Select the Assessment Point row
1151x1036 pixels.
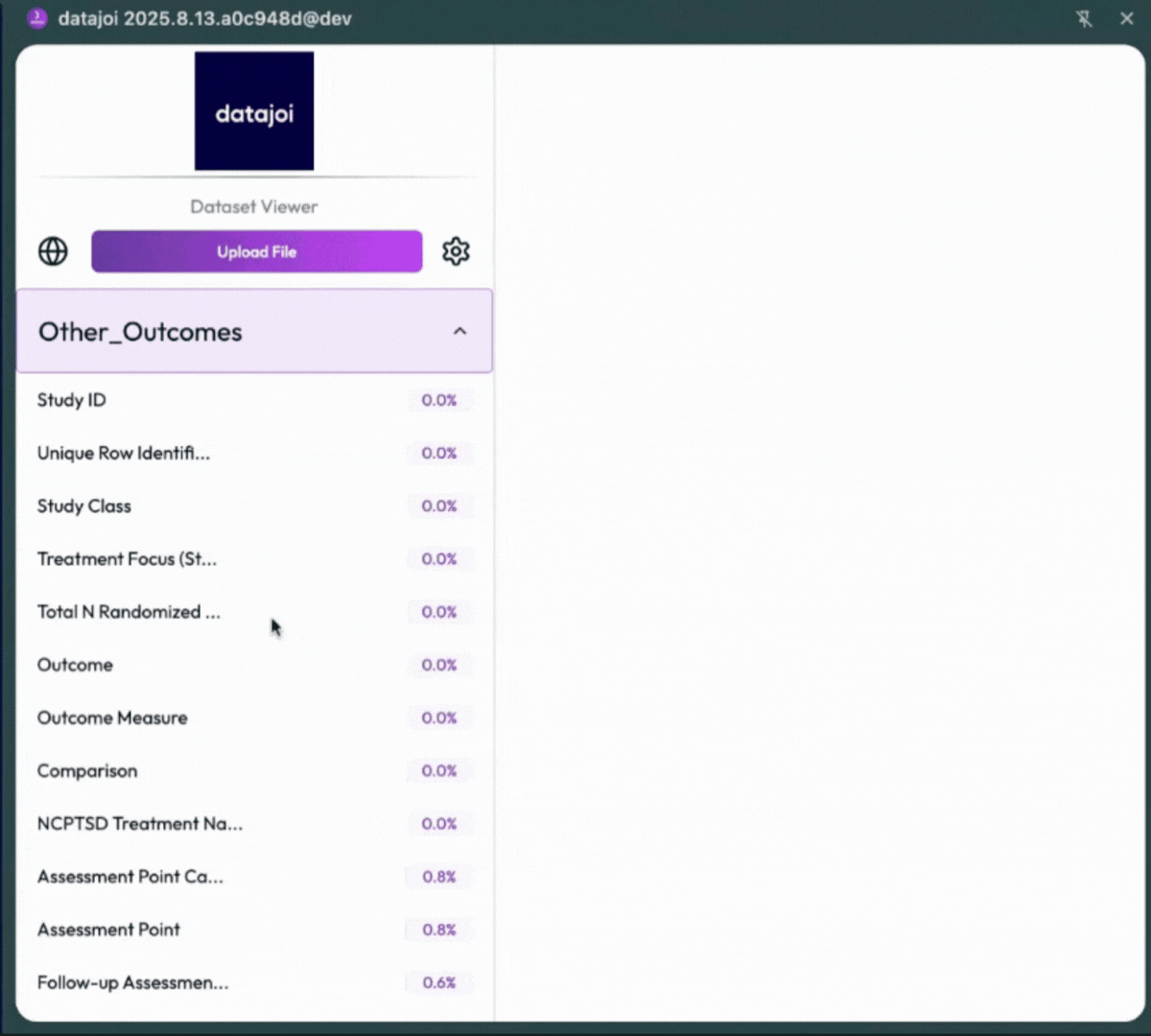coord(254,930)
